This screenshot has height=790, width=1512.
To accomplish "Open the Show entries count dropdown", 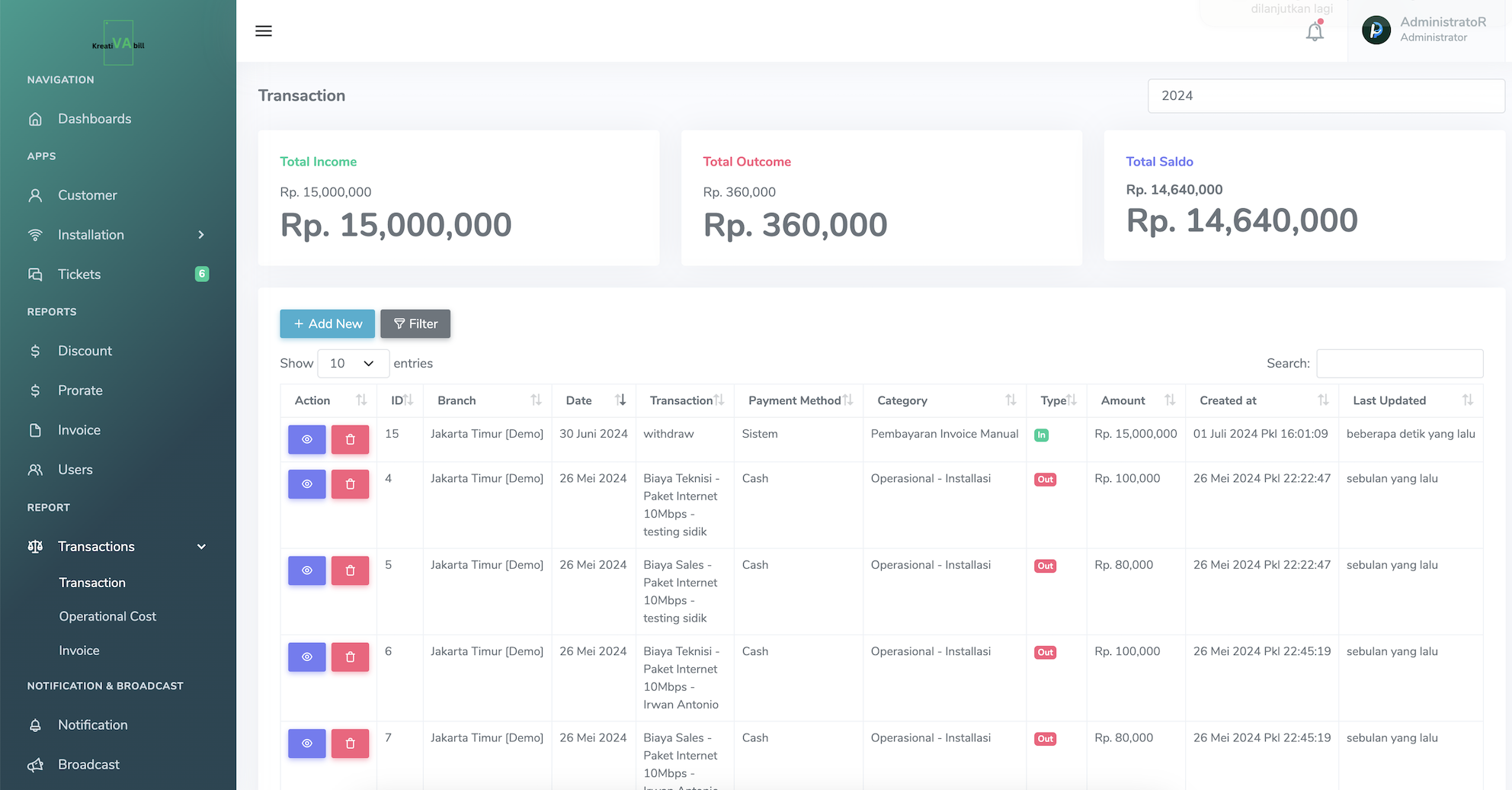I will click(353, 364).
